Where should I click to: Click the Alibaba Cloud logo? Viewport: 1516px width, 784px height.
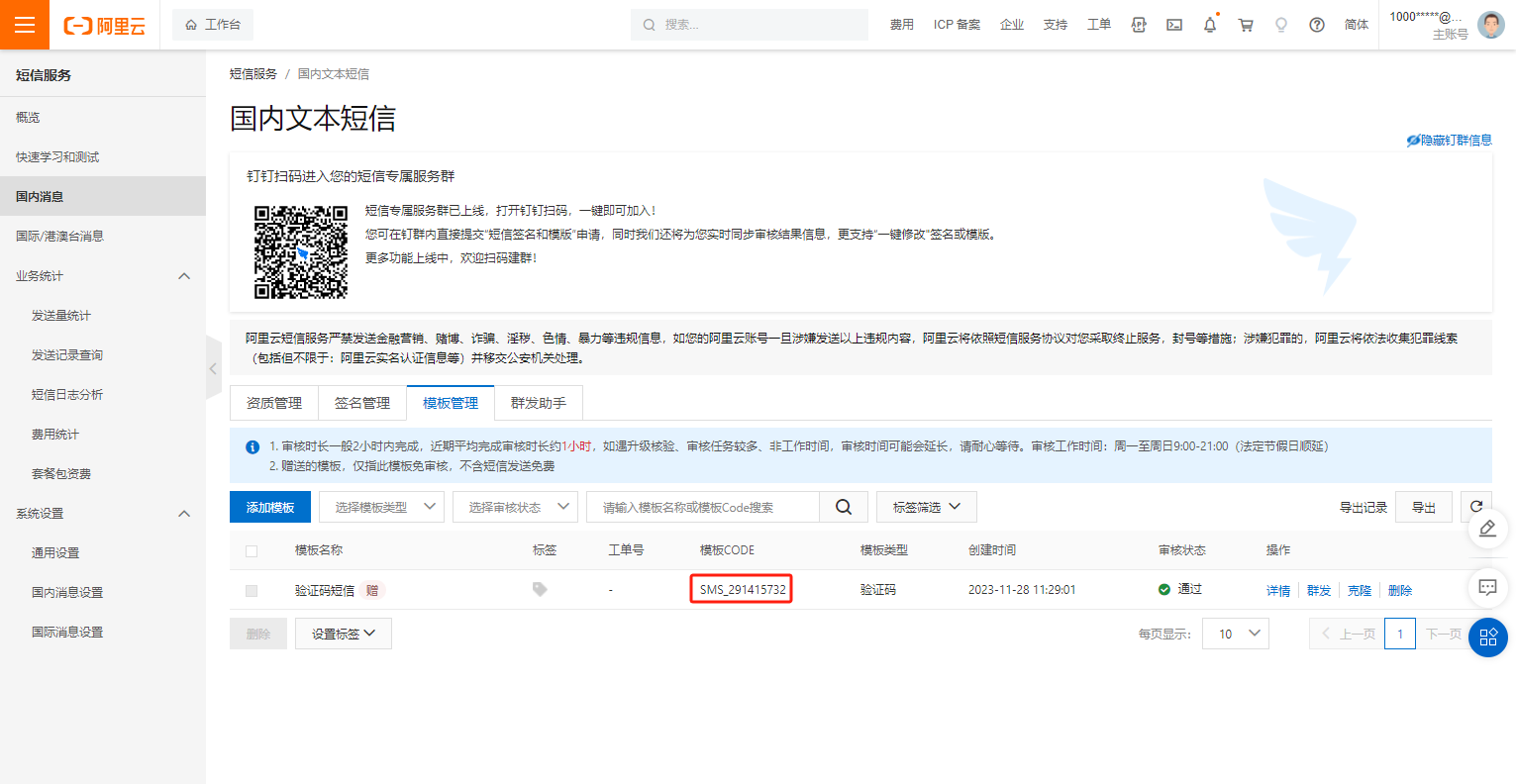(105, 26)
